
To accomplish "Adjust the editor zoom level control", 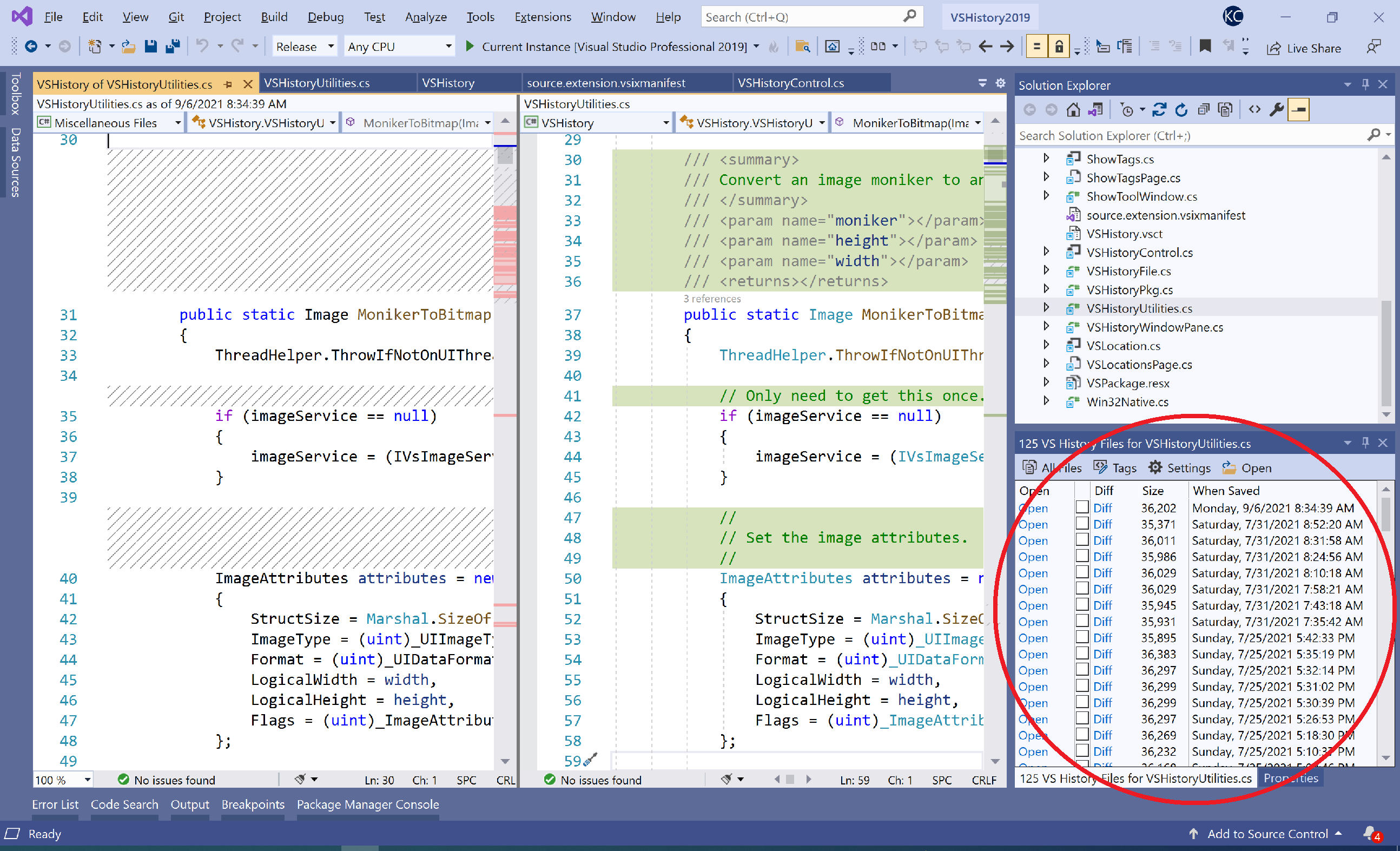I will tap(63, 780).
